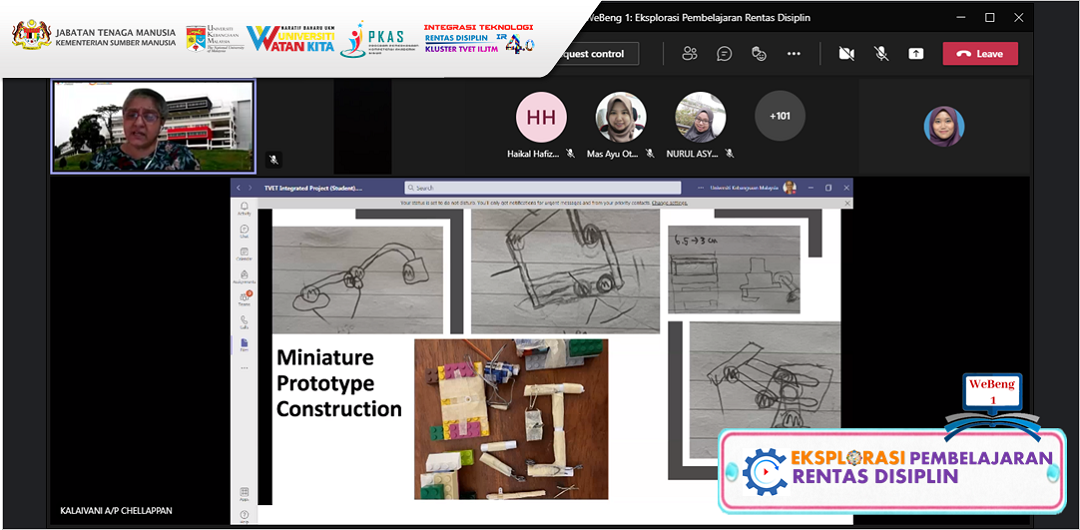Viewport: 1080px width, 530px height.
Task: Open More actions three-dot menu
Action: [x=794, y=54]
